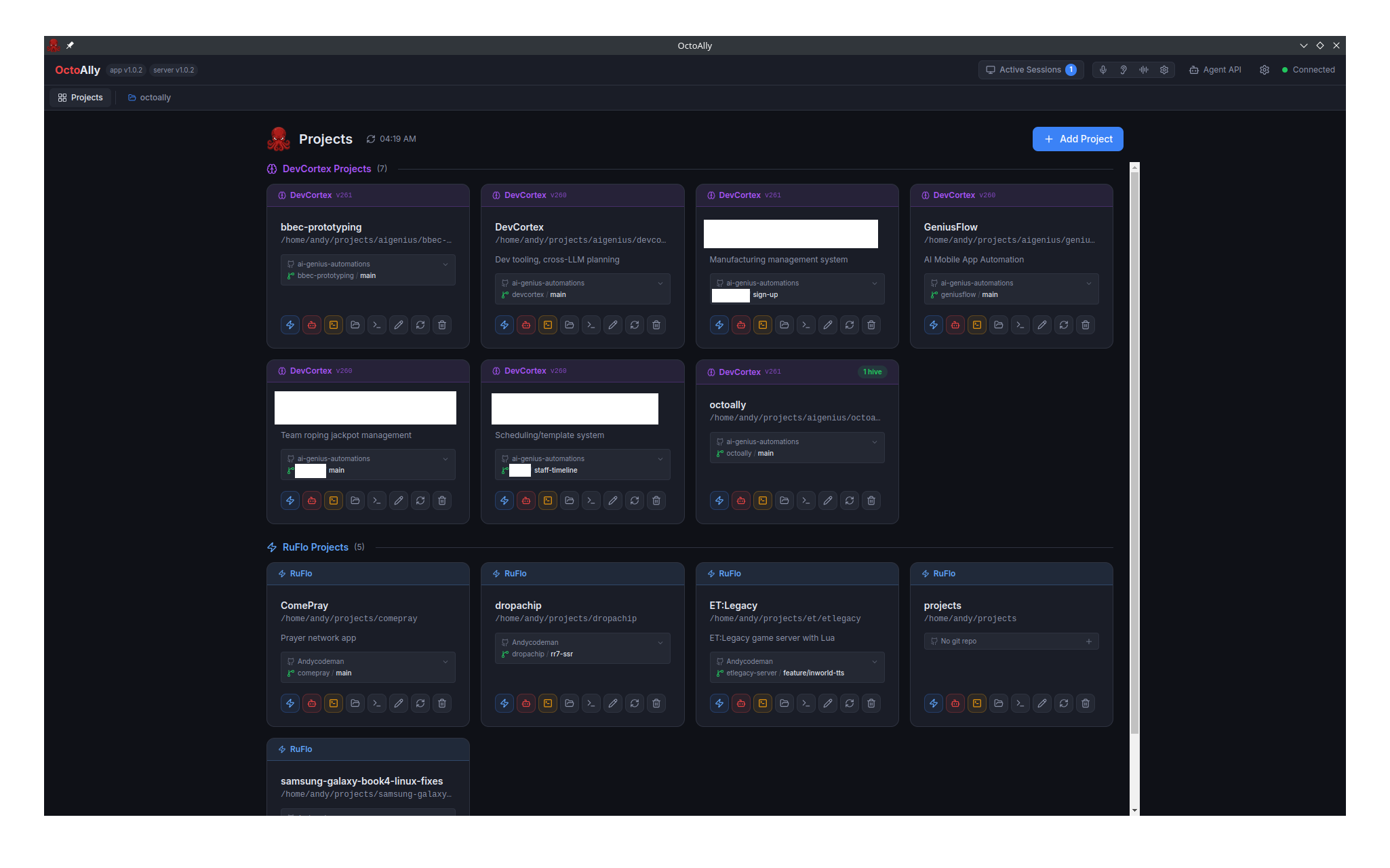Toggle the audio waveform icon
Viewport: 1390px width, 868px height.
coord(1144,70)
